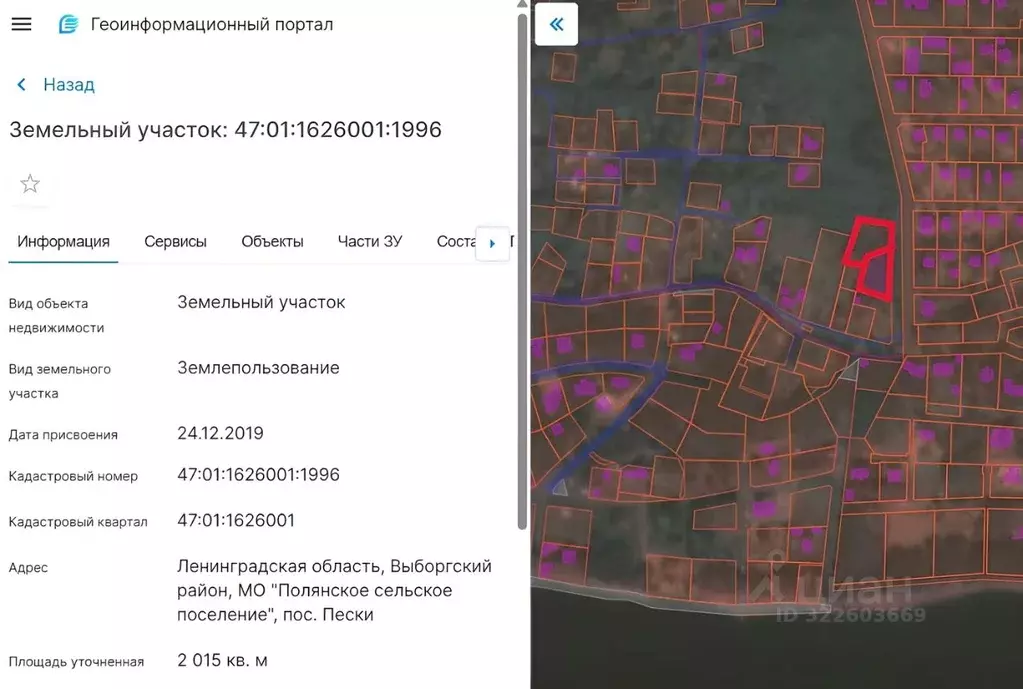Select the Объекты tab

click(x=272, y=241)
